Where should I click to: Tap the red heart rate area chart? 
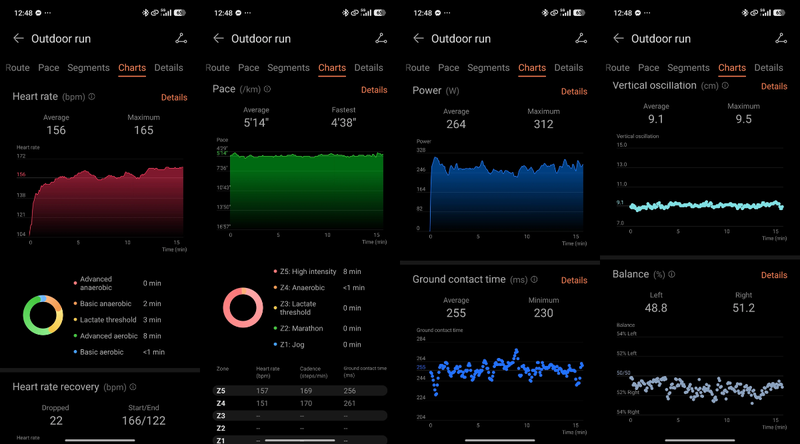tap(106, 202)
